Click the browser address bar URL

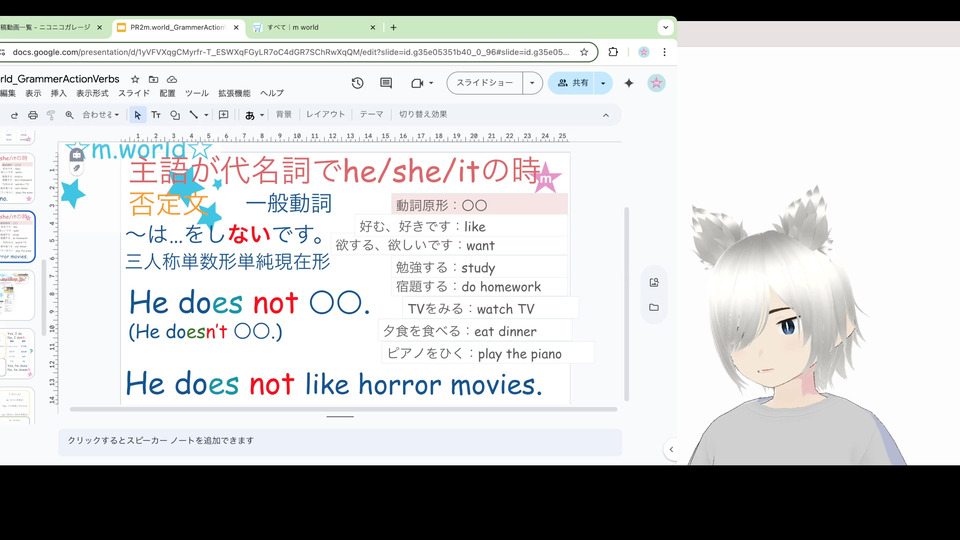291,52
